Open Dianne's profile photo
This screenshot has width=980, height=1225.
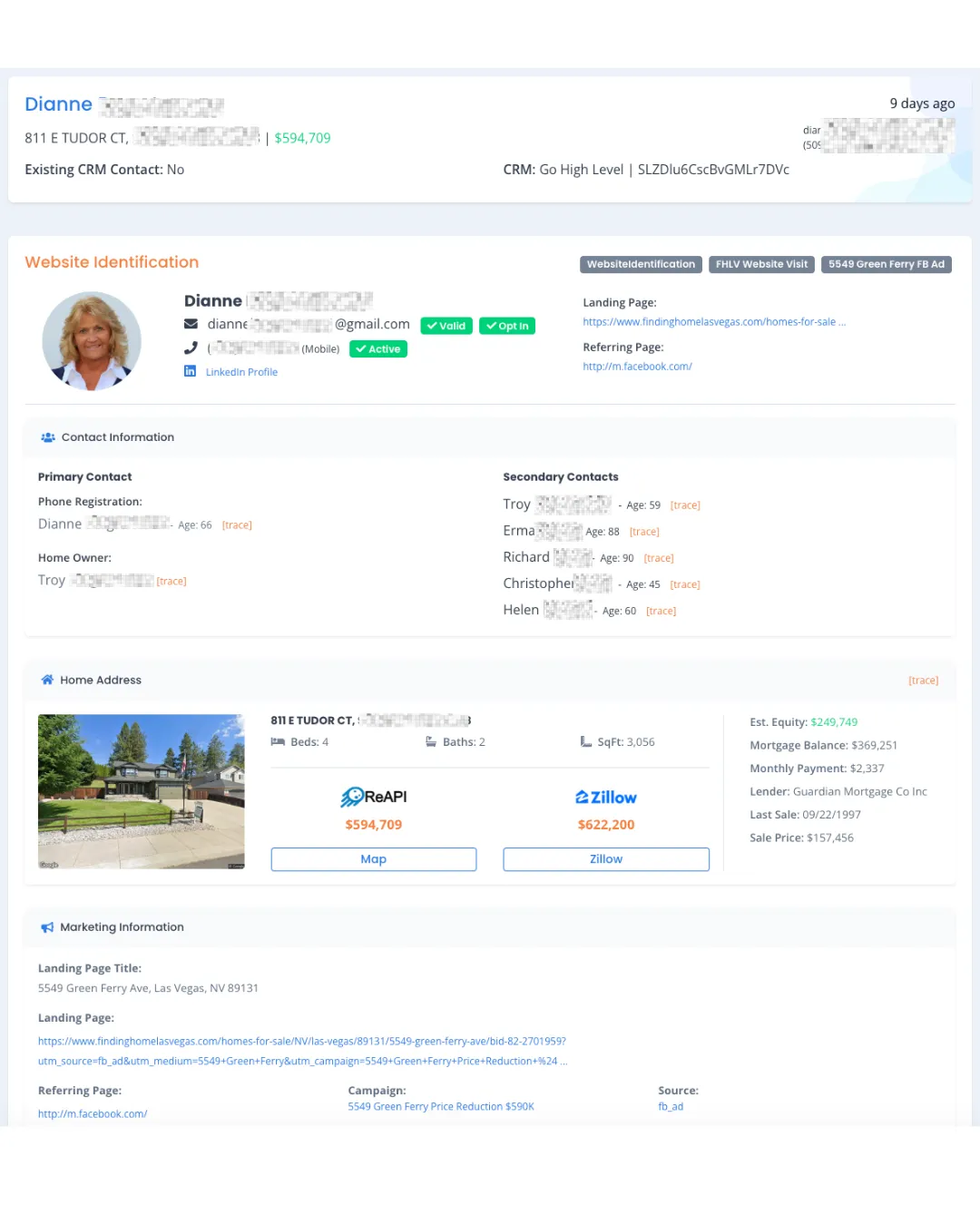click(x=92, y=341)
